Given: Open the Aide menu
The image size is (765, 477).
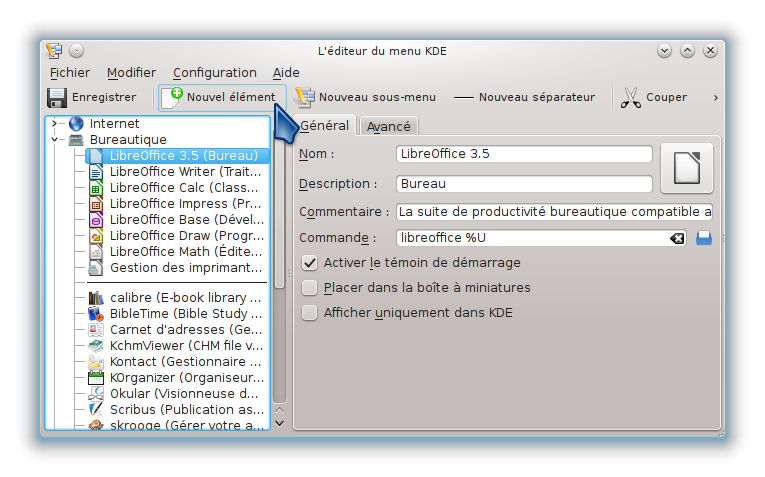Looking at the screenshot, I should tap(286, 73).
